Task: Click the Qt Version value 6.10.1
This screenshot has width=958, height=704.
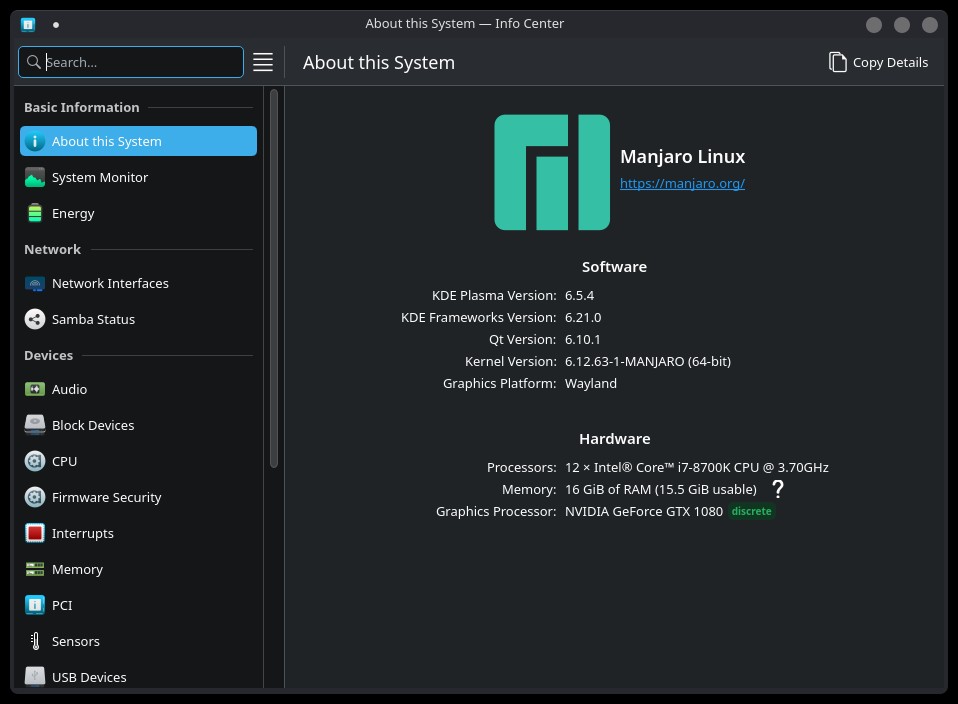Action: (582, 339)
